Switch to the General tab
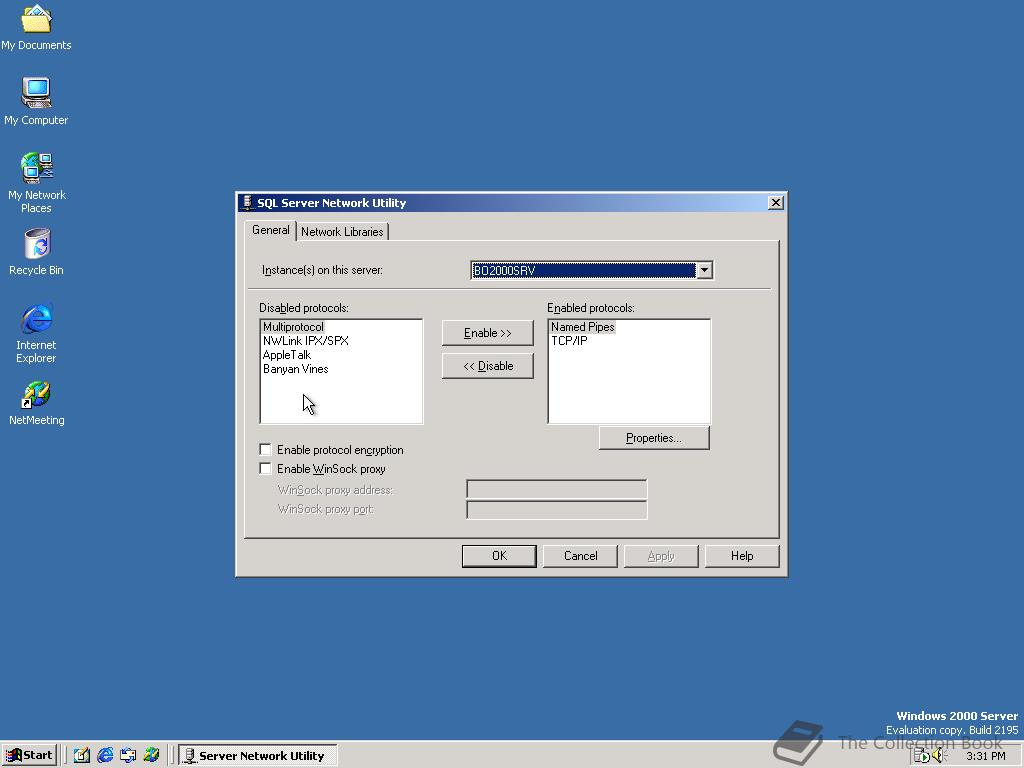Image resolution: width=1024 pixels, height=768 pixels. [270, 230]
